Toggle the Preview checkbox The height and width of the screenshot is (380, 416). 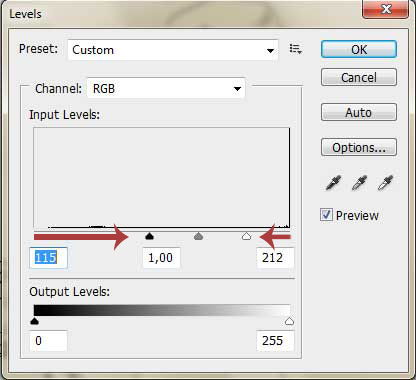[x=326, y=215]
